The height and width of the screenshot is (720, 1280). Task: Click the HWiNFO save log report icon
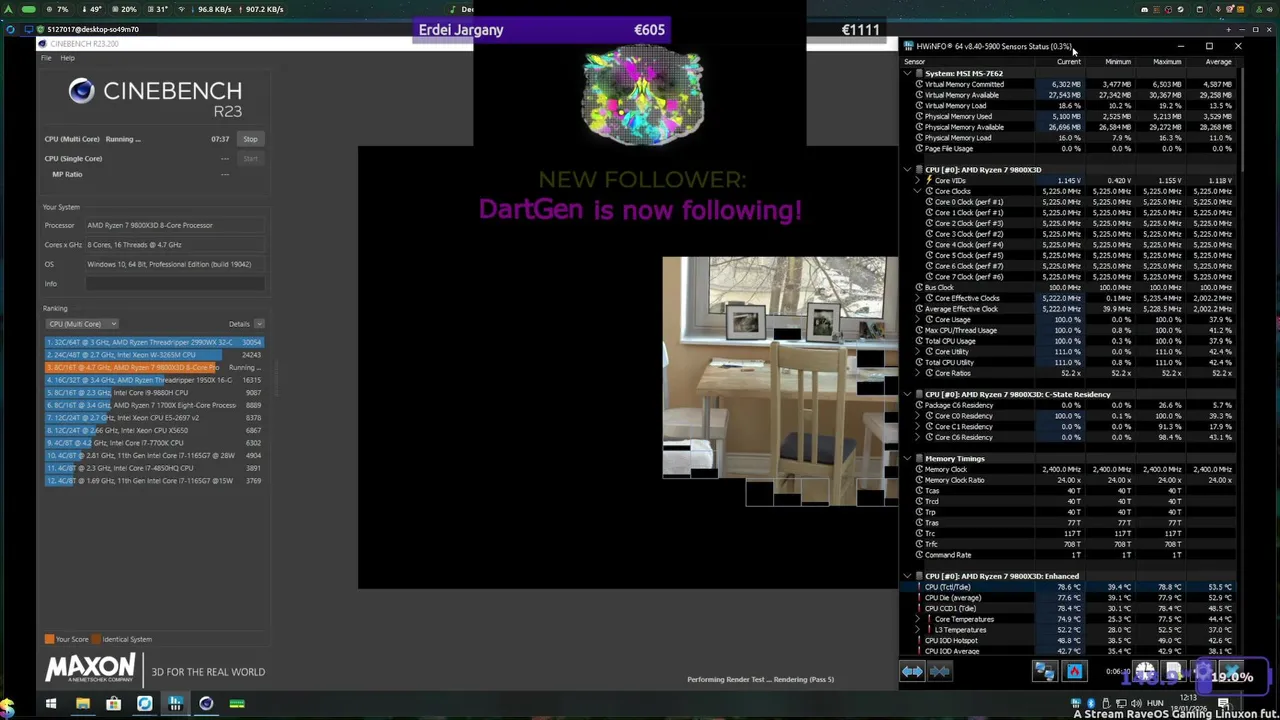click(x=1174, y=672)
